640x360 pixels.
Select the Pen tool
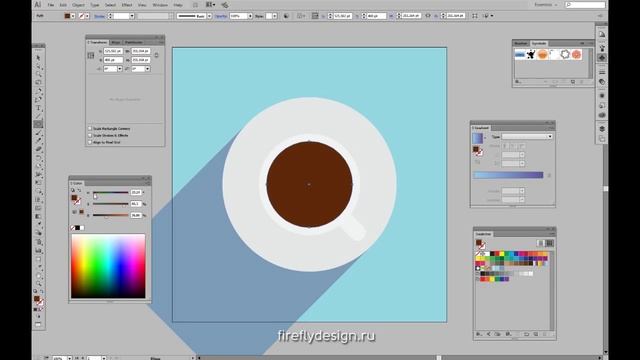(x=38, y=91)
